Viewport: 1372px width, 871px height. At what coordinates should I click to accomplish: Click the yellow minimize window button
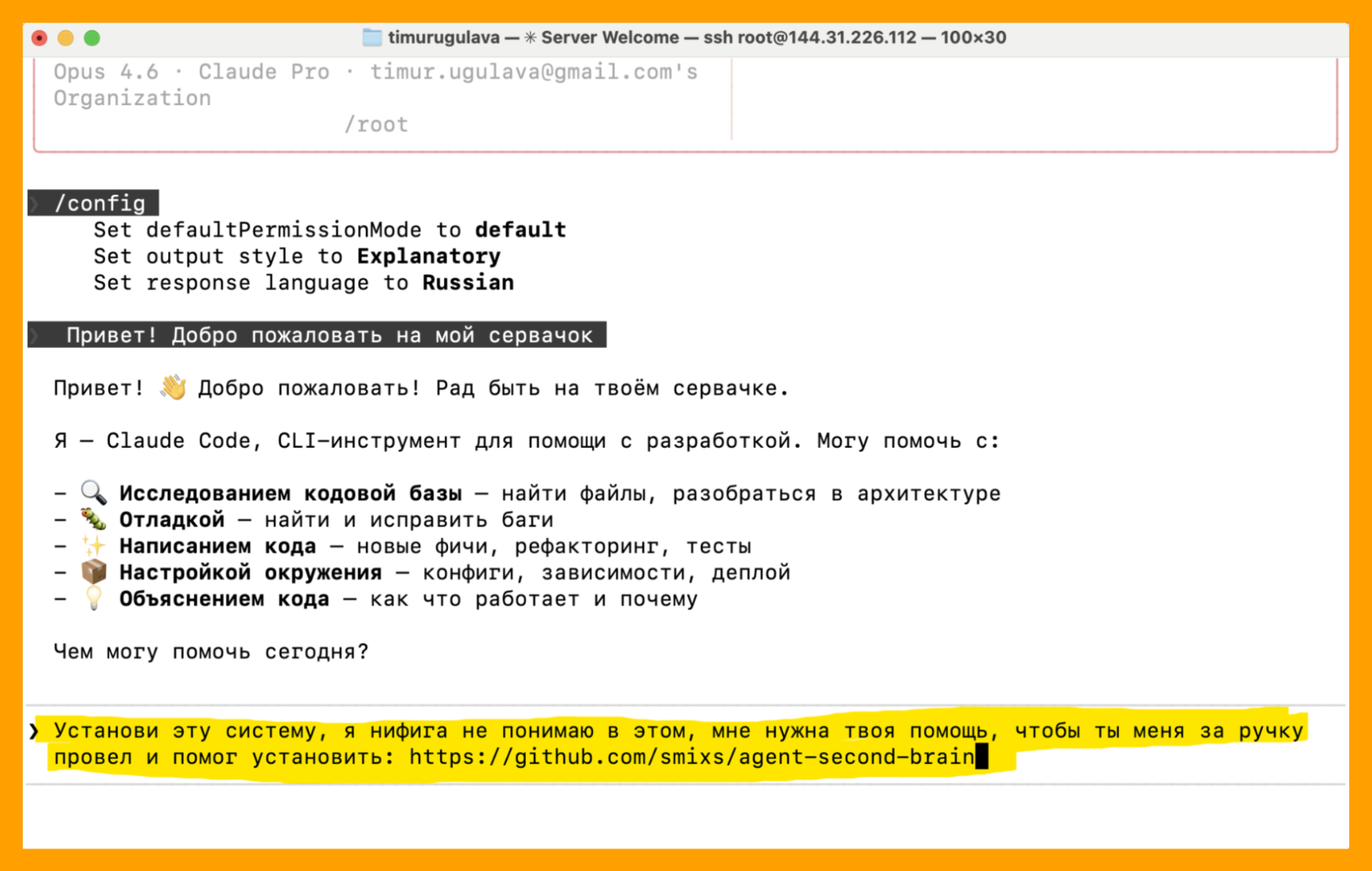[x=66, y=38]
